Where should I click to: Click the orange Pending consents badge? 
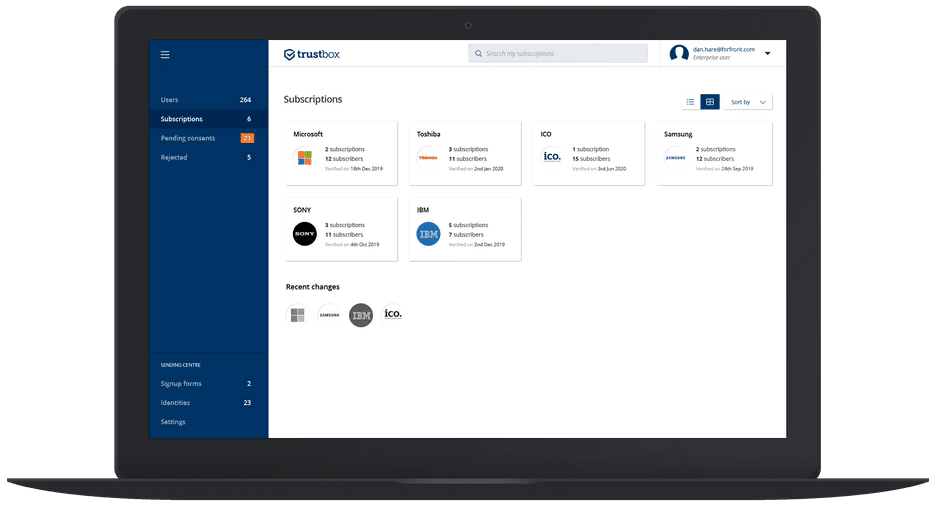click(247, 138)
